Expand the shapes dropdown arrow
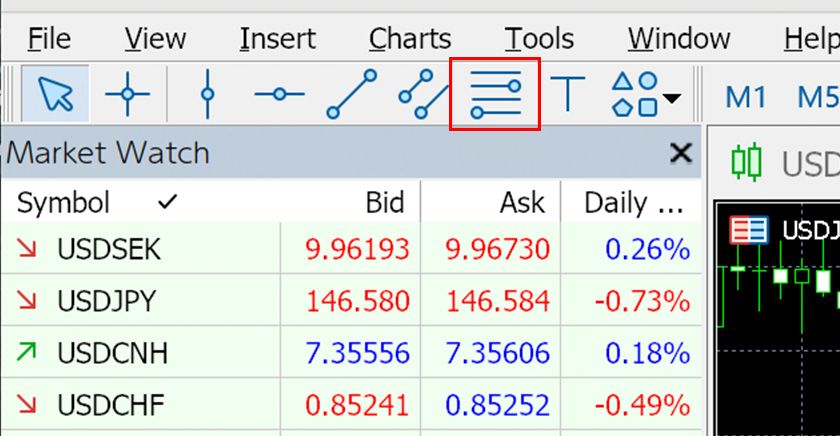The height and width of the screenshot is (436, 840). 671,99
